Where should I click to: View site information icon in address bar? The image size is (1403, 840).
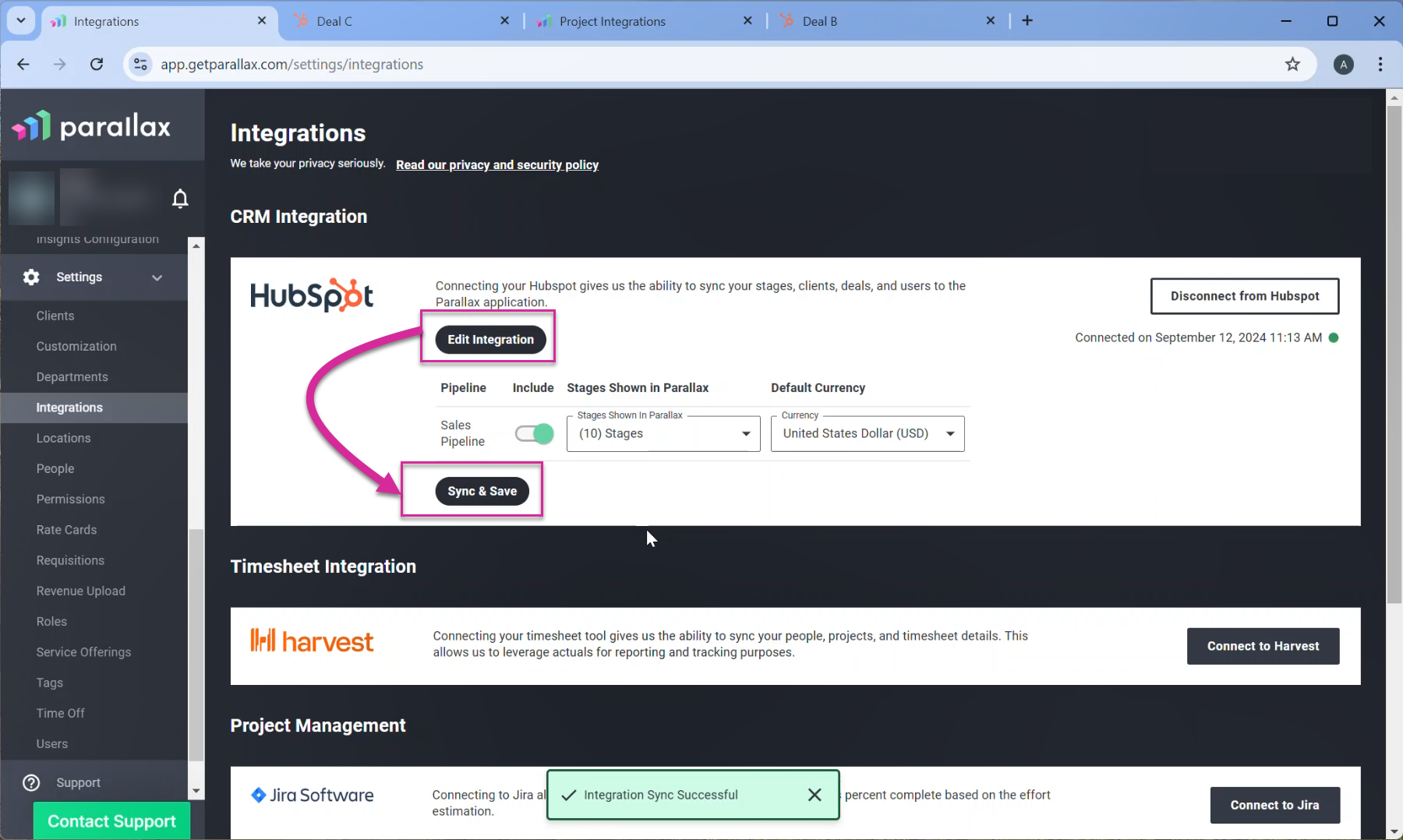140,64
